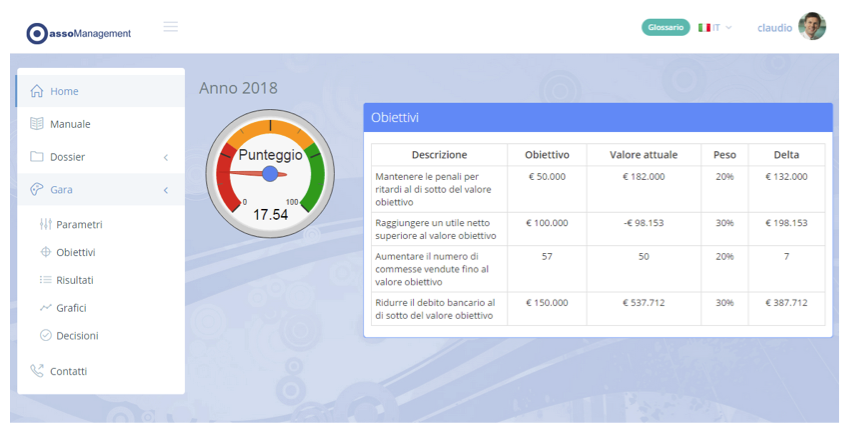Click the 'Aumentare il numero di commesse' cell
The image size is (850, 432).
(439, 269)
